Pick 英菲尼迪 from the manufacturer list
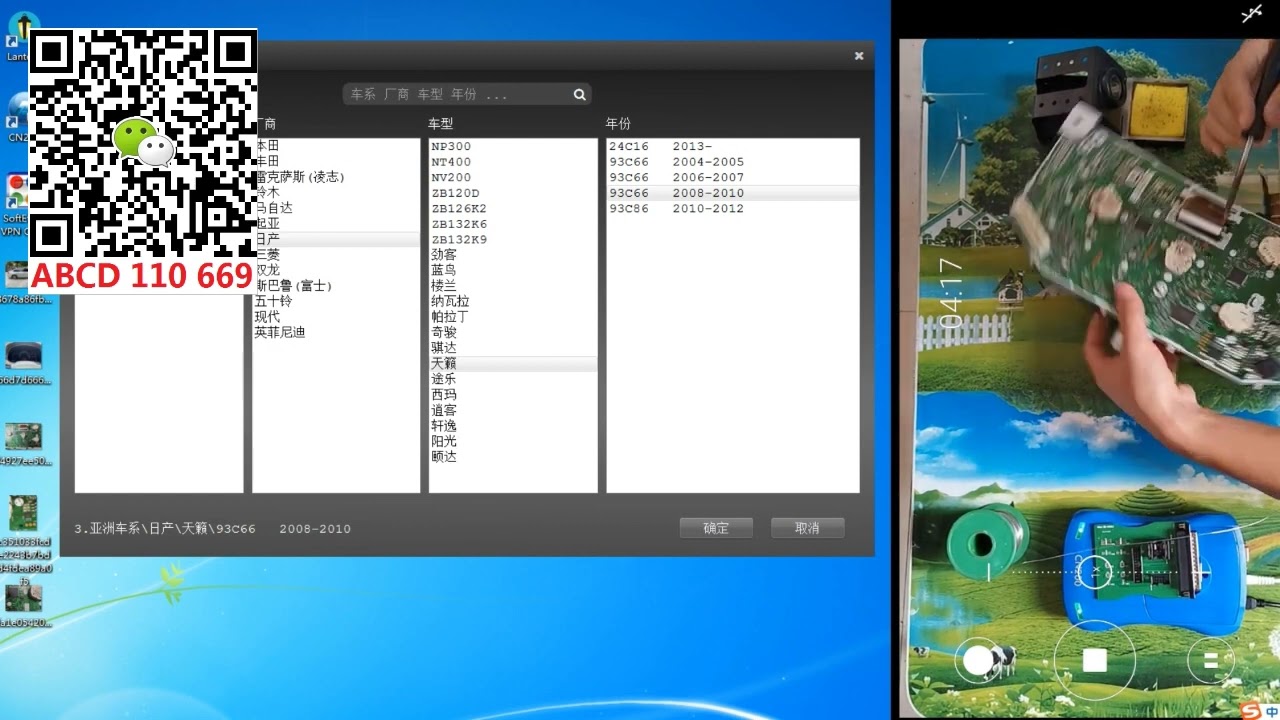The width and height of the screenshot is (1280, 720). 336,332
